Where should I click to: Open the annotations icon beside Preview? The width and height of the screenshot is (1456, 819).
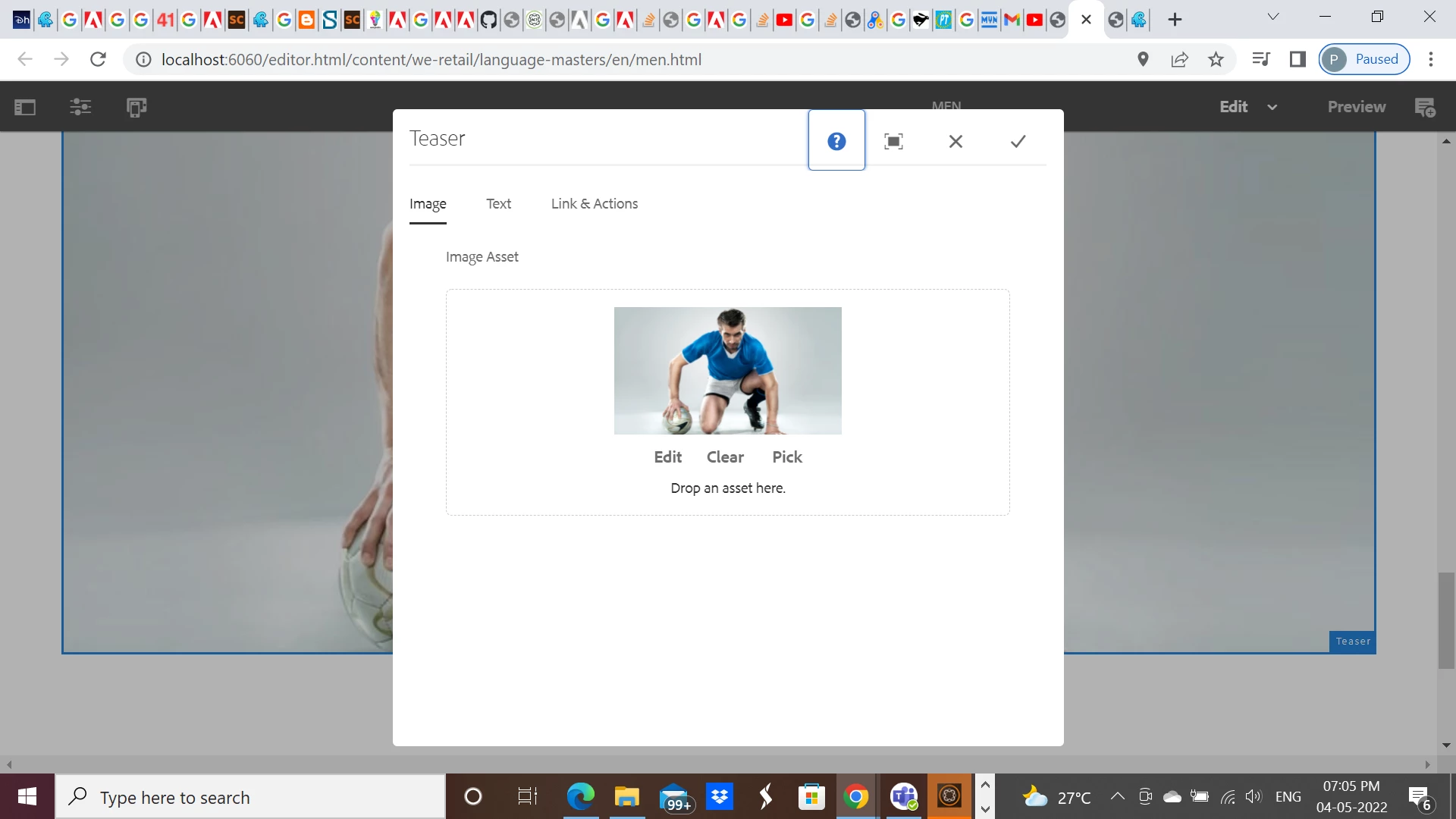click(1425, 107)
